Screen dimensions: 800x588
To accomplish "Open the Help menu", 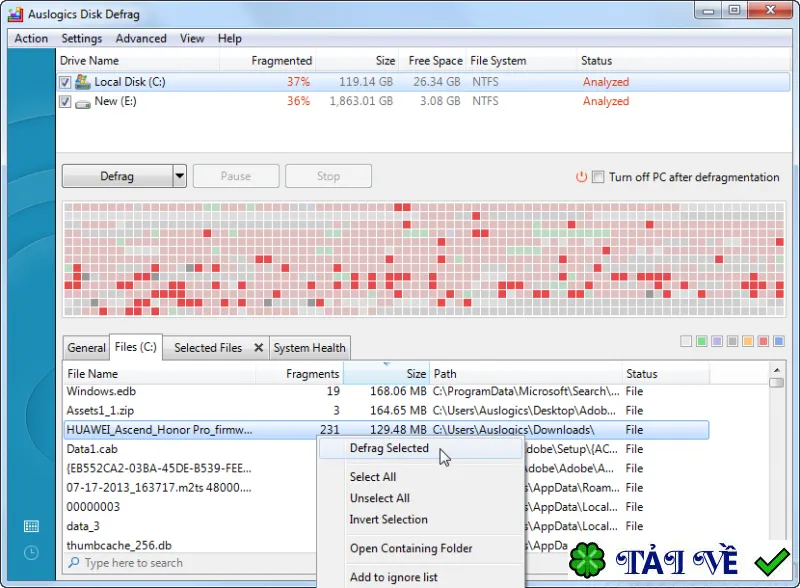I will [x=230, y=38].
